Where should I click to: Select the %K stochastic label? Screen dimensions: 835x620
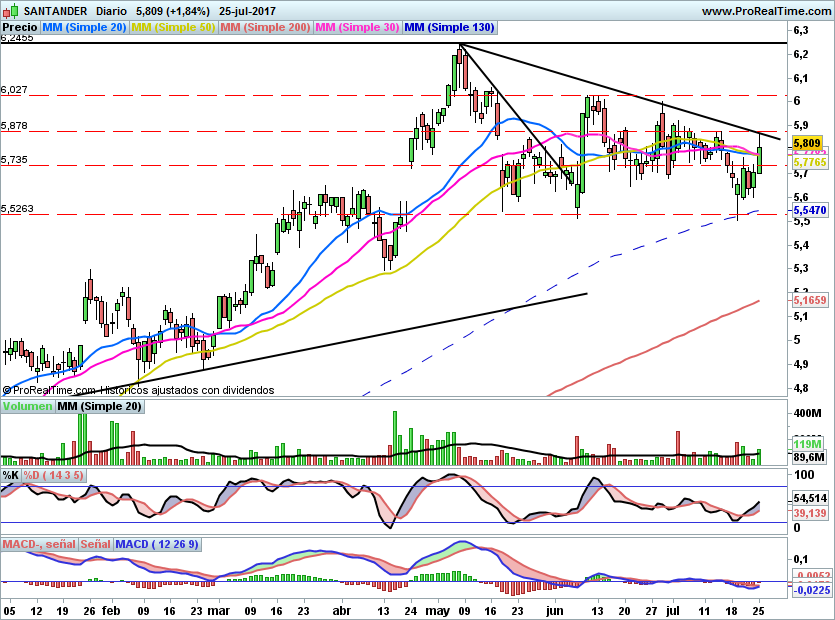coord(11,475)
